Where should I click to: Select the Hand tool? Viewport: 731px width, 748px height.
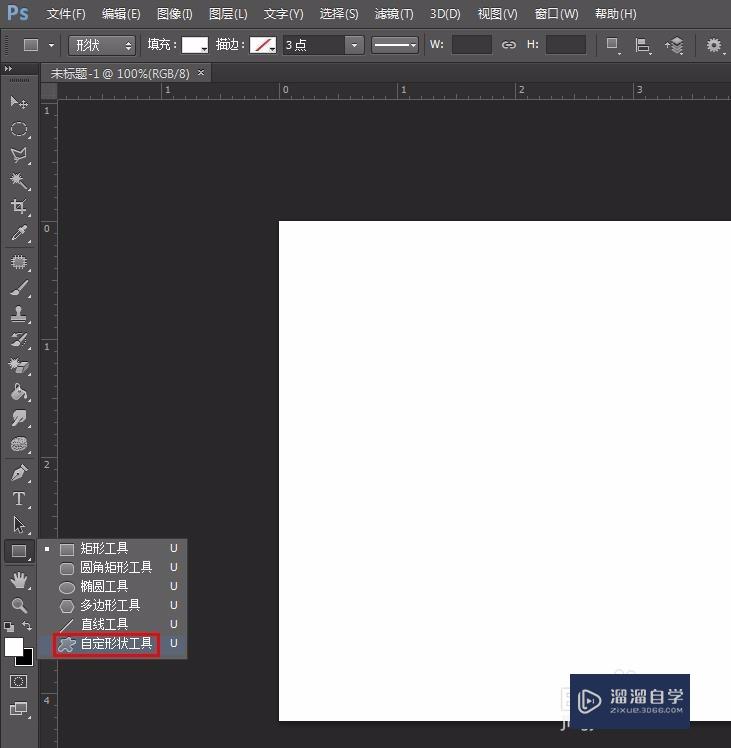pyautogui.click(x=19, y=580)
